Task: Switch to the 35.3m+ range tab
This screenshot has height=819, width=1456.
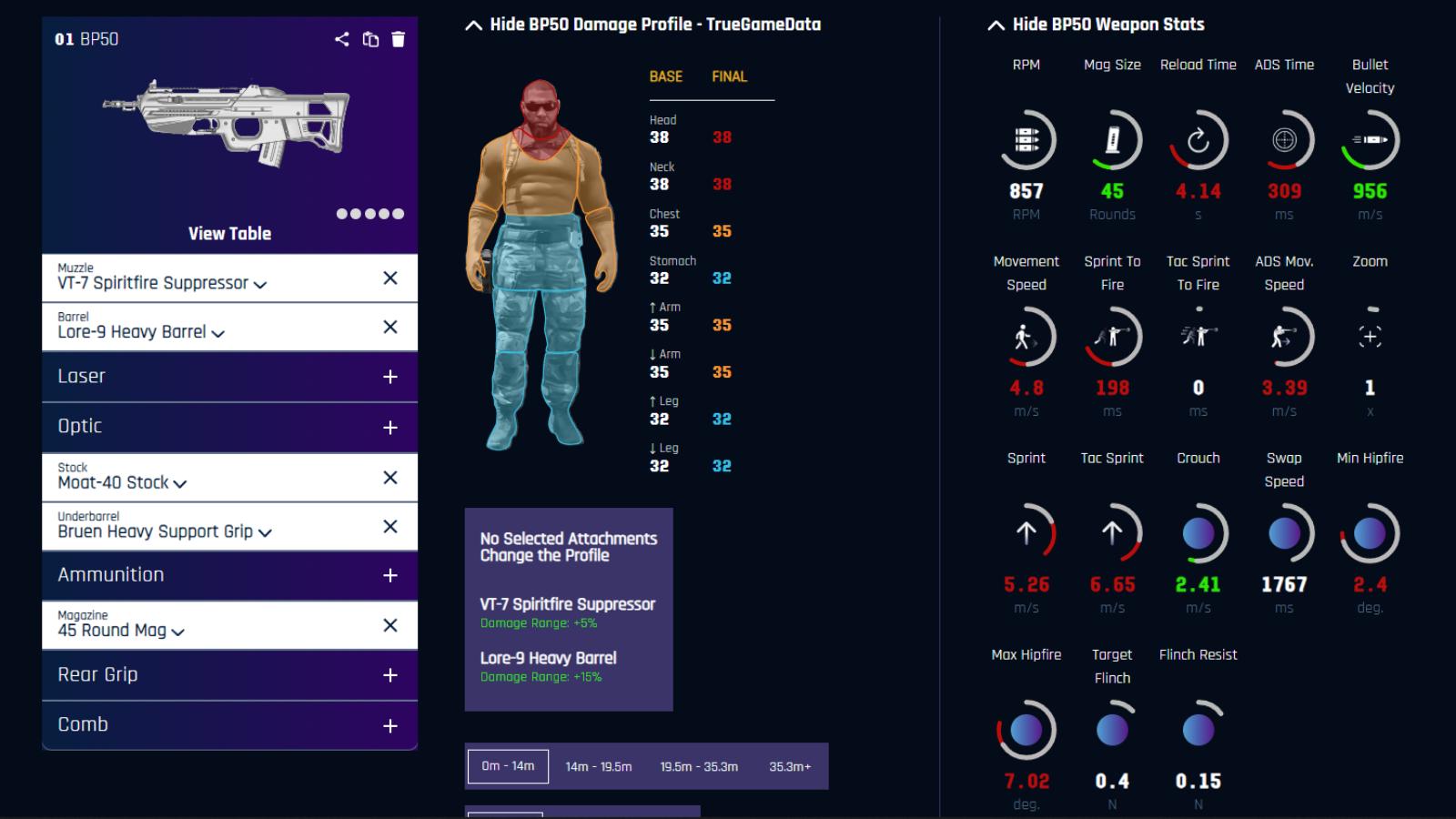Action: pos(789,767)
